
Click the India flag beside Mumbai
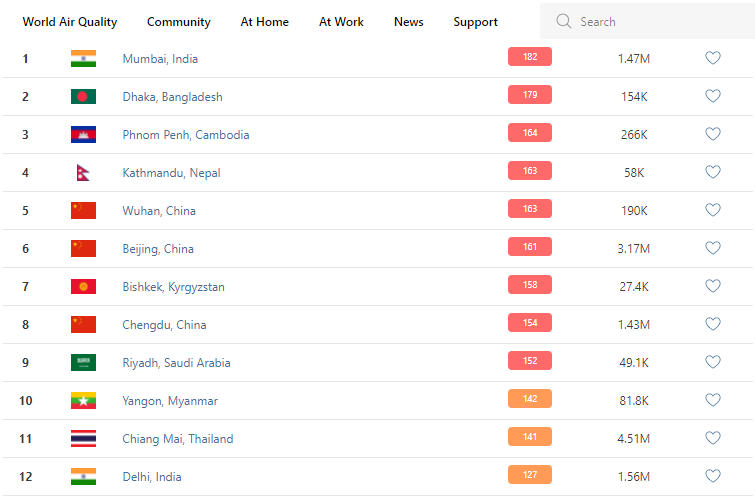tap(83, 59)
